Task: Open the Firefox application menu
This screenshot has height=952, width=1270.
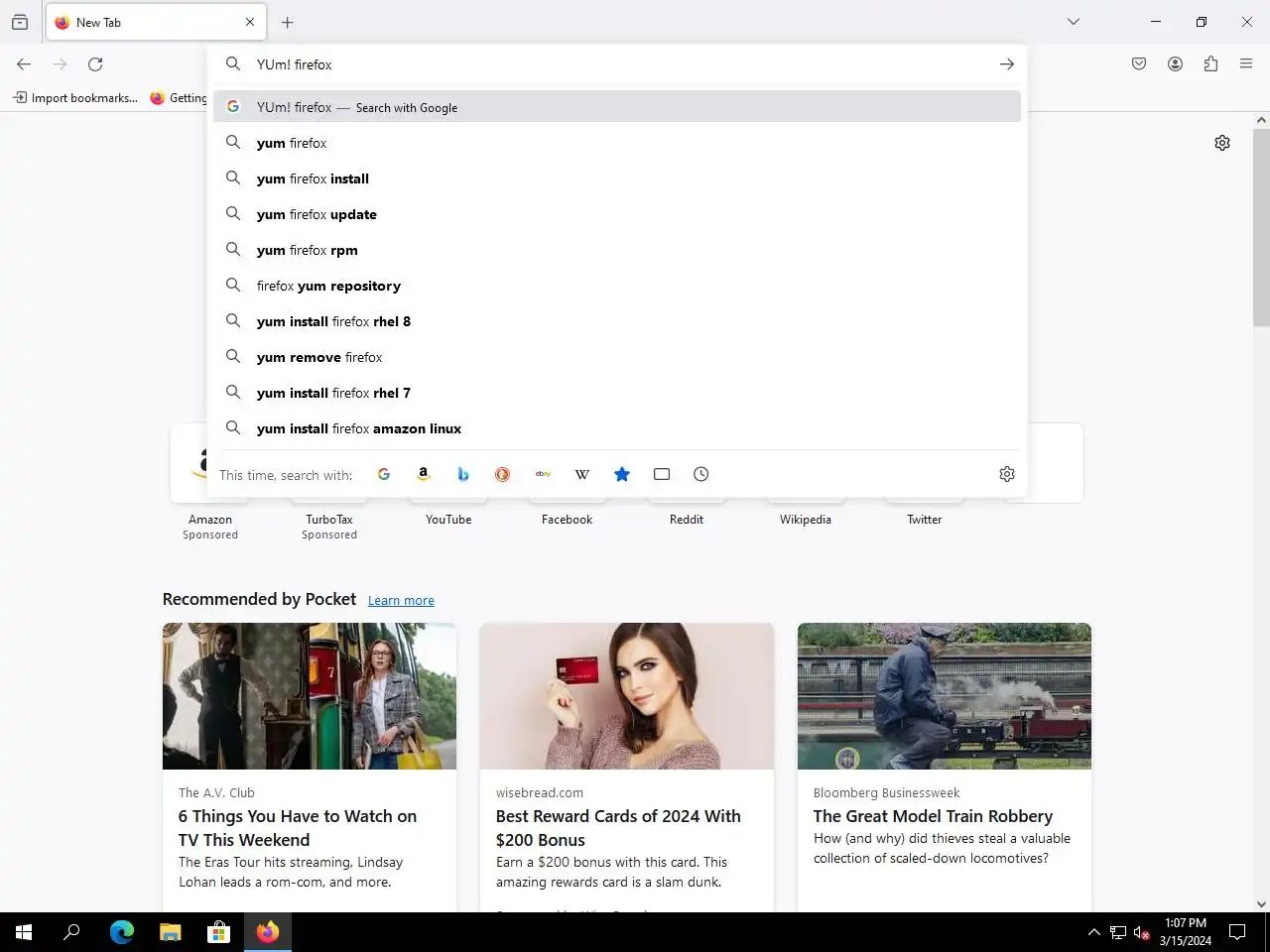Action: point(1246,64)
